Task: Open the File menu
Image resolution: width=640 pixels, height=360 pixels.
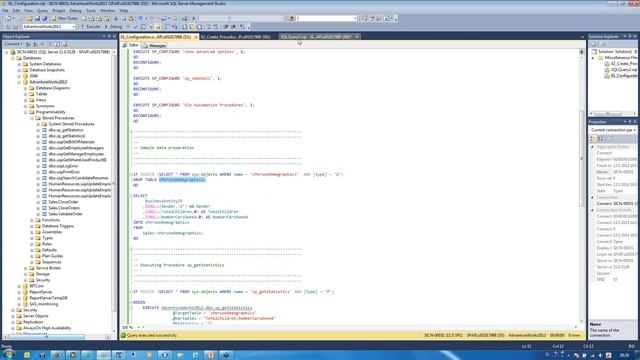Action: 5,11
